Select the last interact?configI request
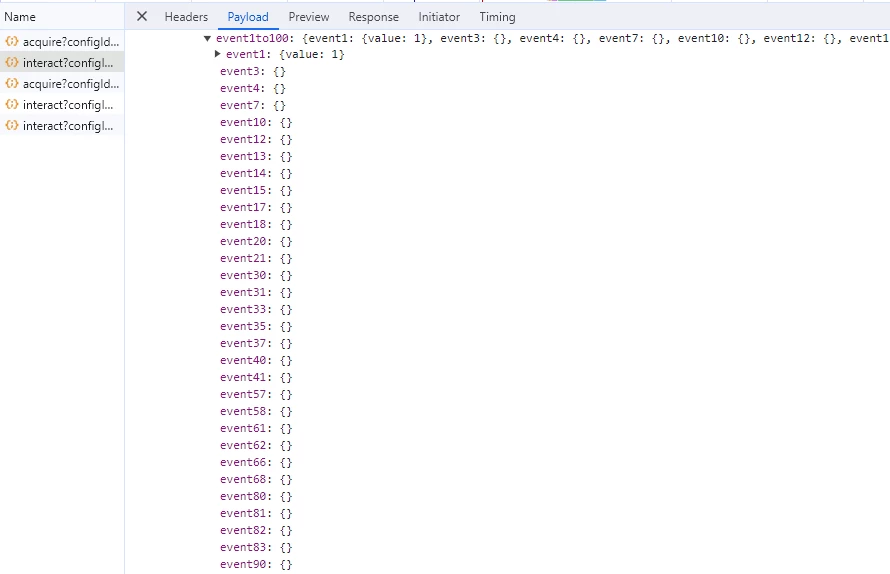This screenshot has width=890, height=574. point(62,125)
